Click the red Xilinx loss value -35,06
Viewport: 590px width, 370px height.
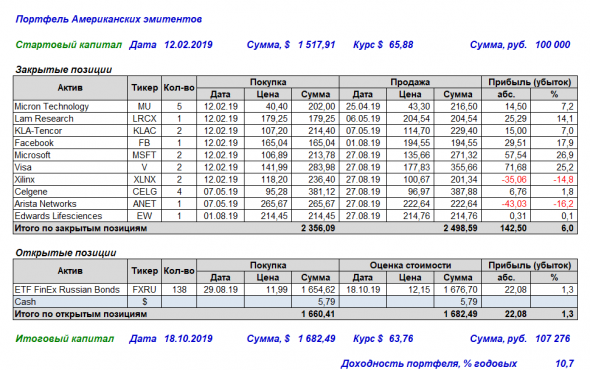coord(514,180)
